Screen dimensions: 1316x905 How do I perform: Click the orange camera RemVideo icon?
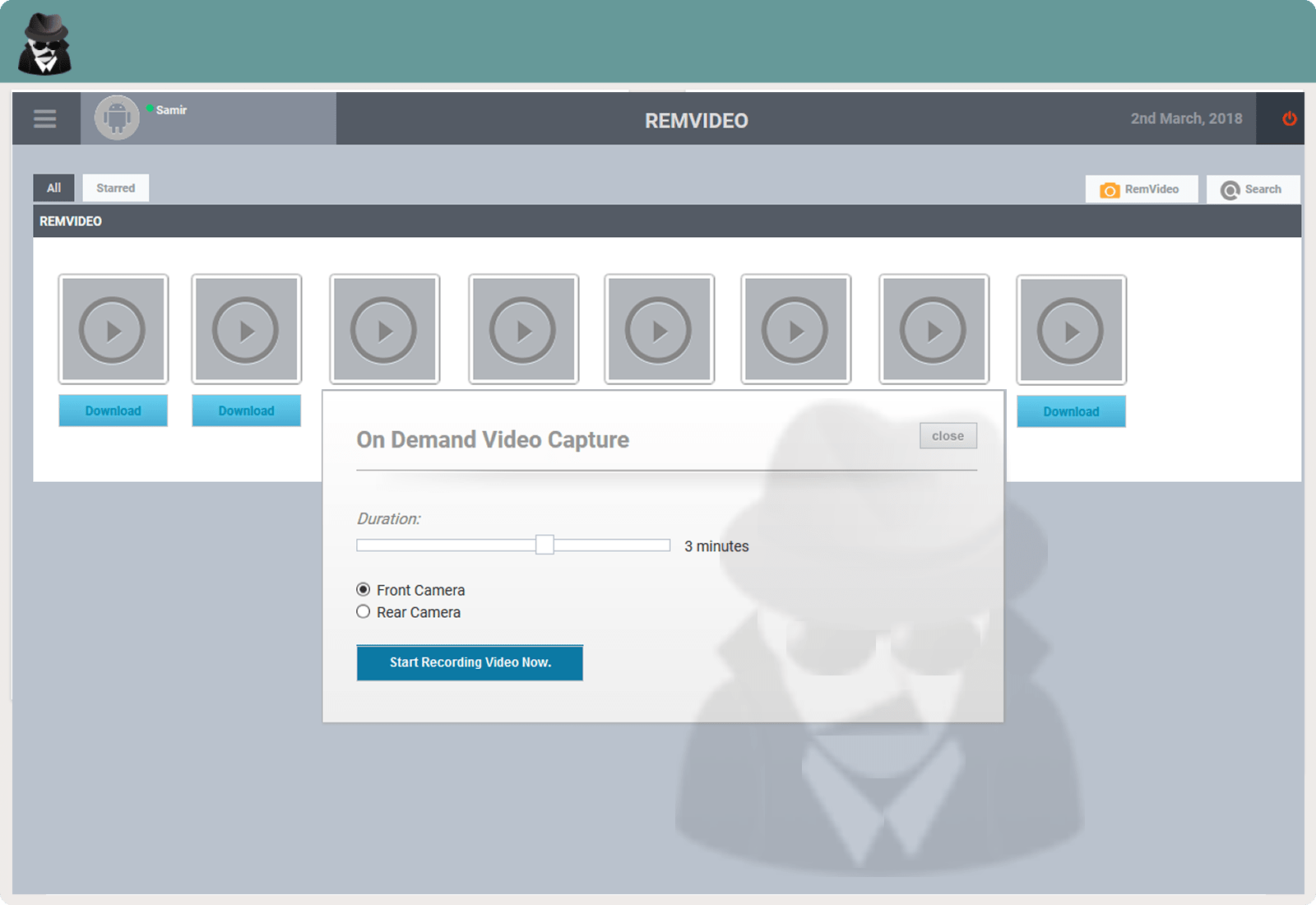[1110, 190]
